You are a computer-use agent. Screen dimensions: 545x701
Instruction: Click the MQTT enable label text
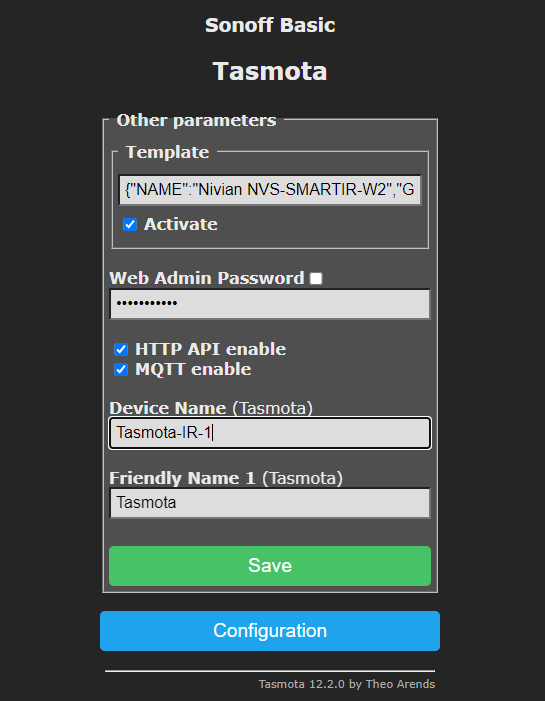coord(193,369)
